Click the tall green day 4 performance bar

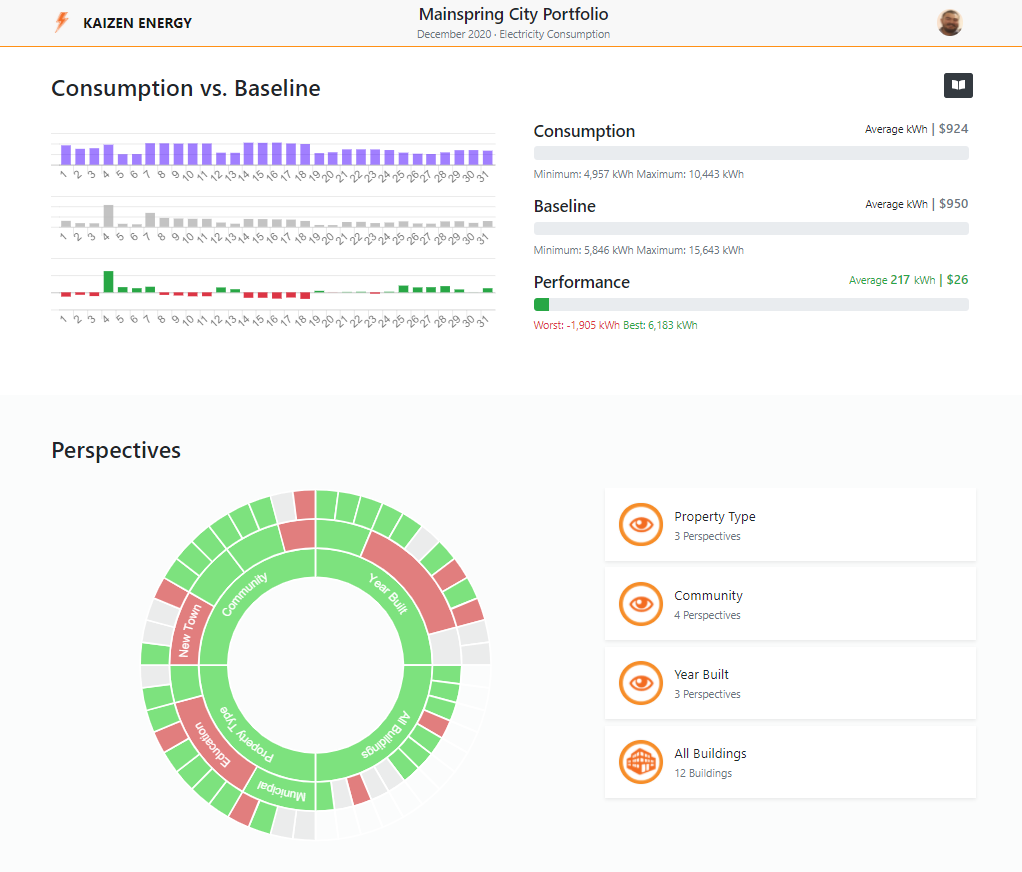tap(108, 281)
